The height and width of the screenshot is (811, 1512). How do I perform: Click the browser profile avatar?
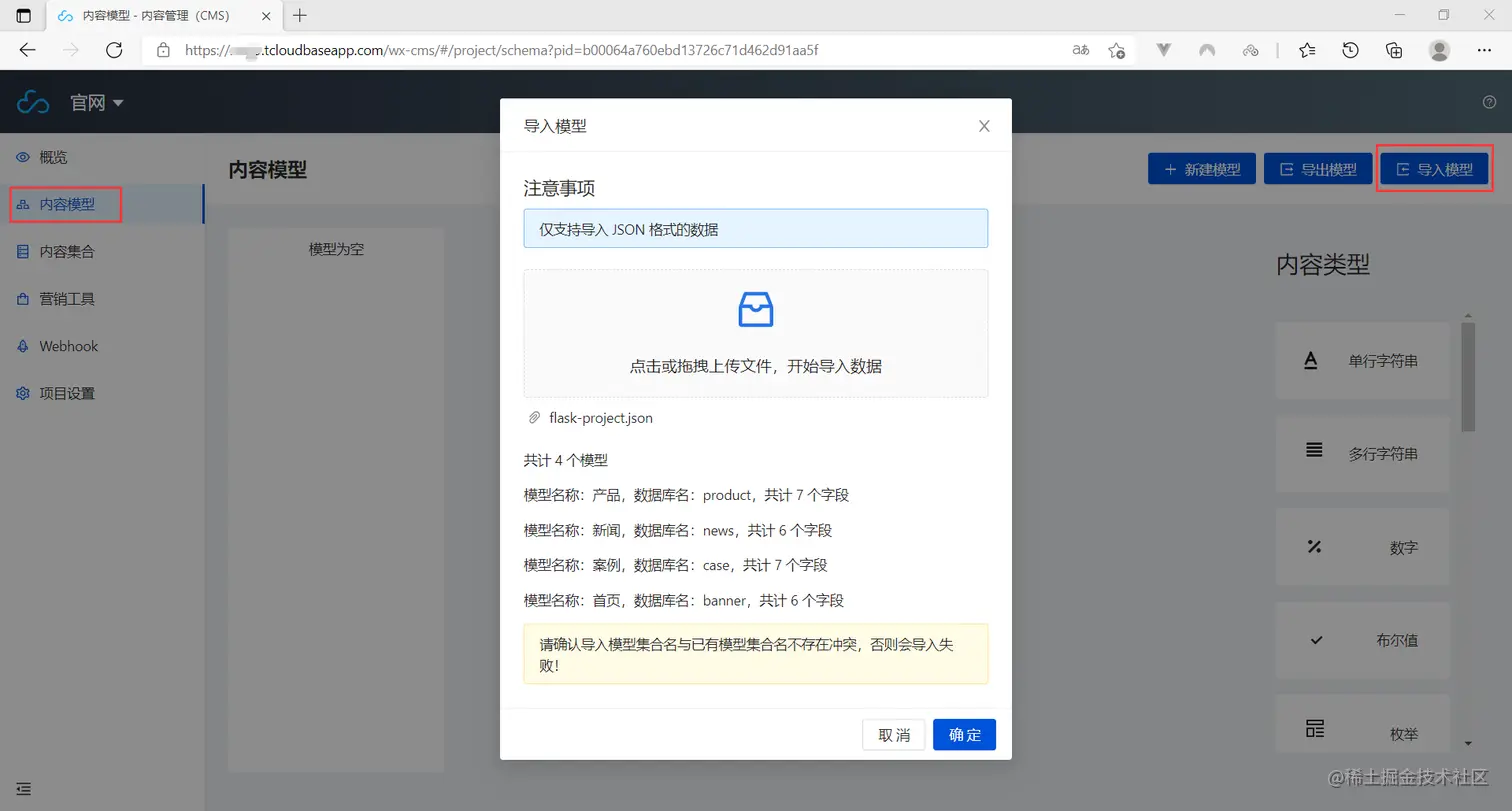(x=1439, y=50)
